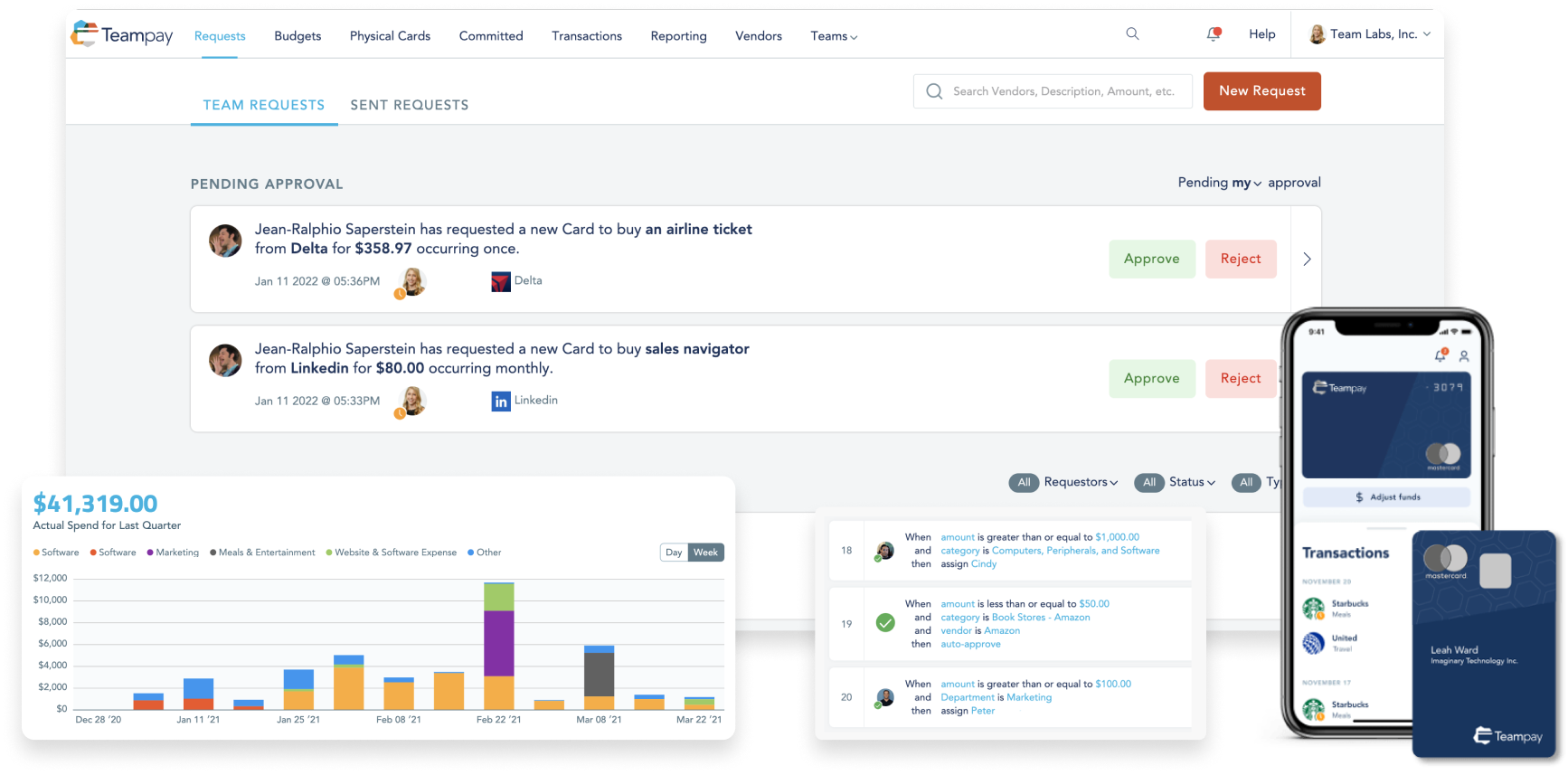Select the TEAM REQUESTS tab

264,105
